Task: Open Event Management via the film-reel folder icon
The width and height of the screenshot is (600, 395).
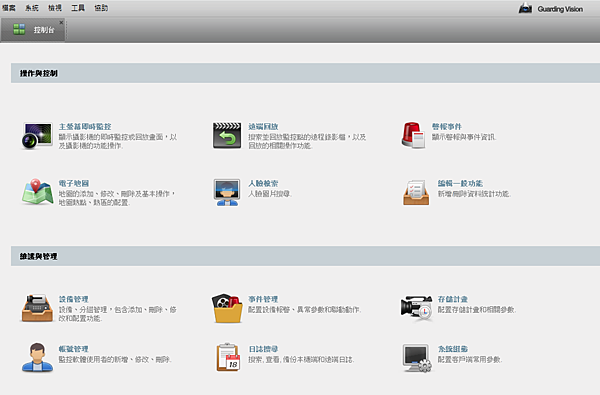Action: click(x=227, y=308)
